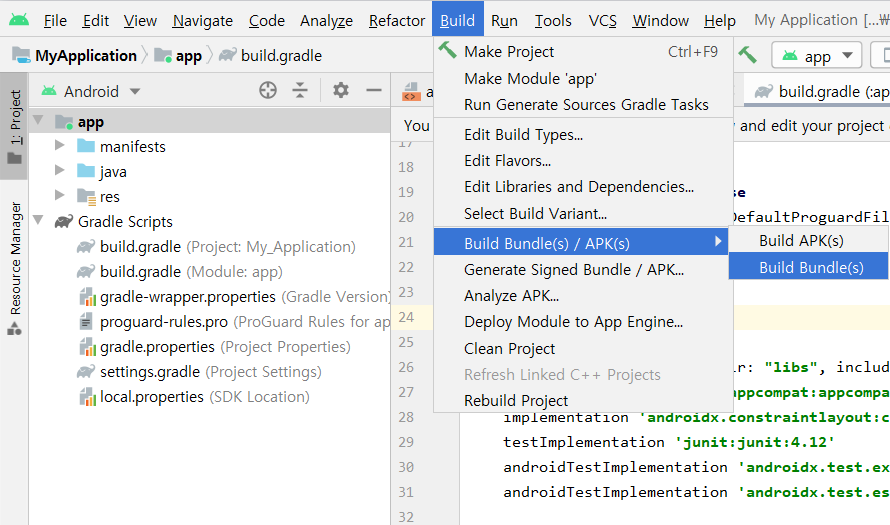Open the Refactor menu
This screenshot has width=890, height=525.
[397, 21]
